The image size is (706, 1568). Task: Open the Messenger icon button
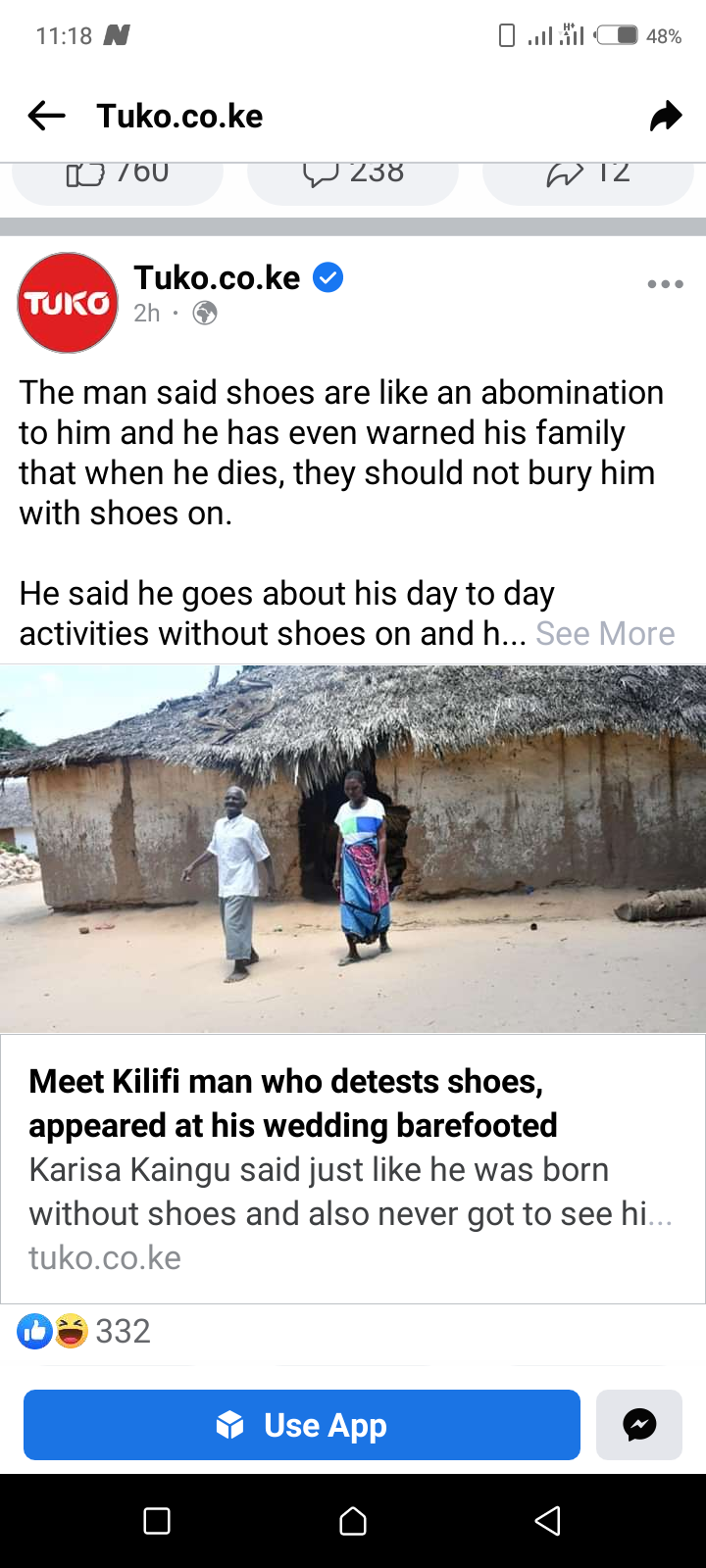point(639,1425)
